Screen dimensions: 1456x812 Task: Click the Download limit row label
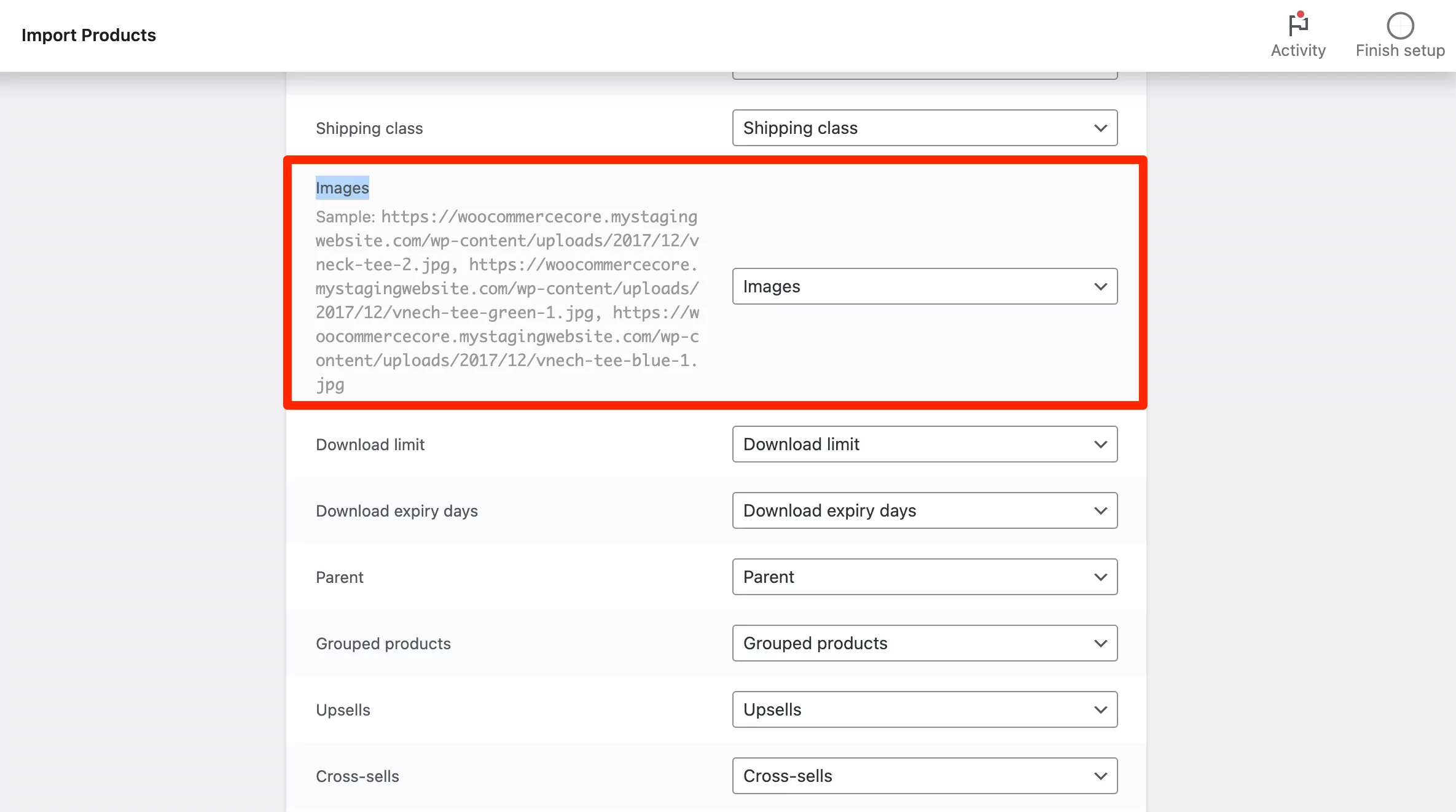(370, 445)
